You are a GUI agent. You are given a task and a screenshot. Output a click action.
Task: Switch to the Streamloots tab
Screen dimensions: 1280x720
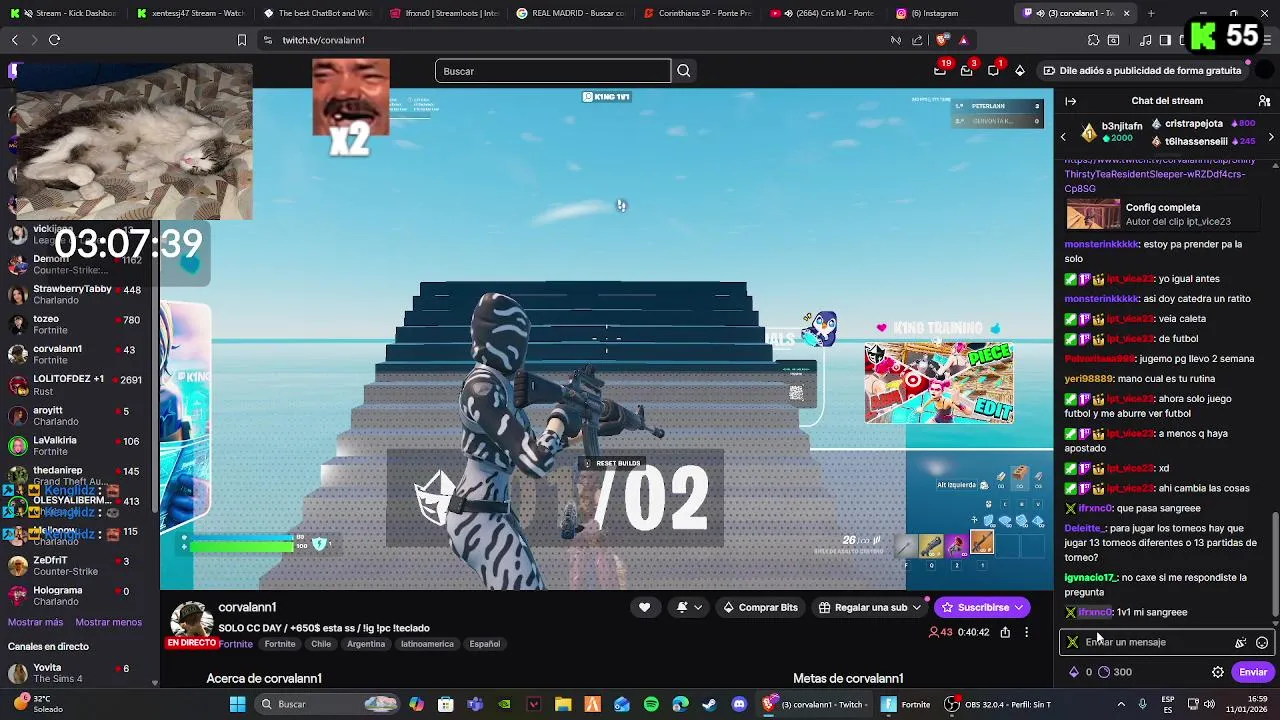[x=443, y=13]
